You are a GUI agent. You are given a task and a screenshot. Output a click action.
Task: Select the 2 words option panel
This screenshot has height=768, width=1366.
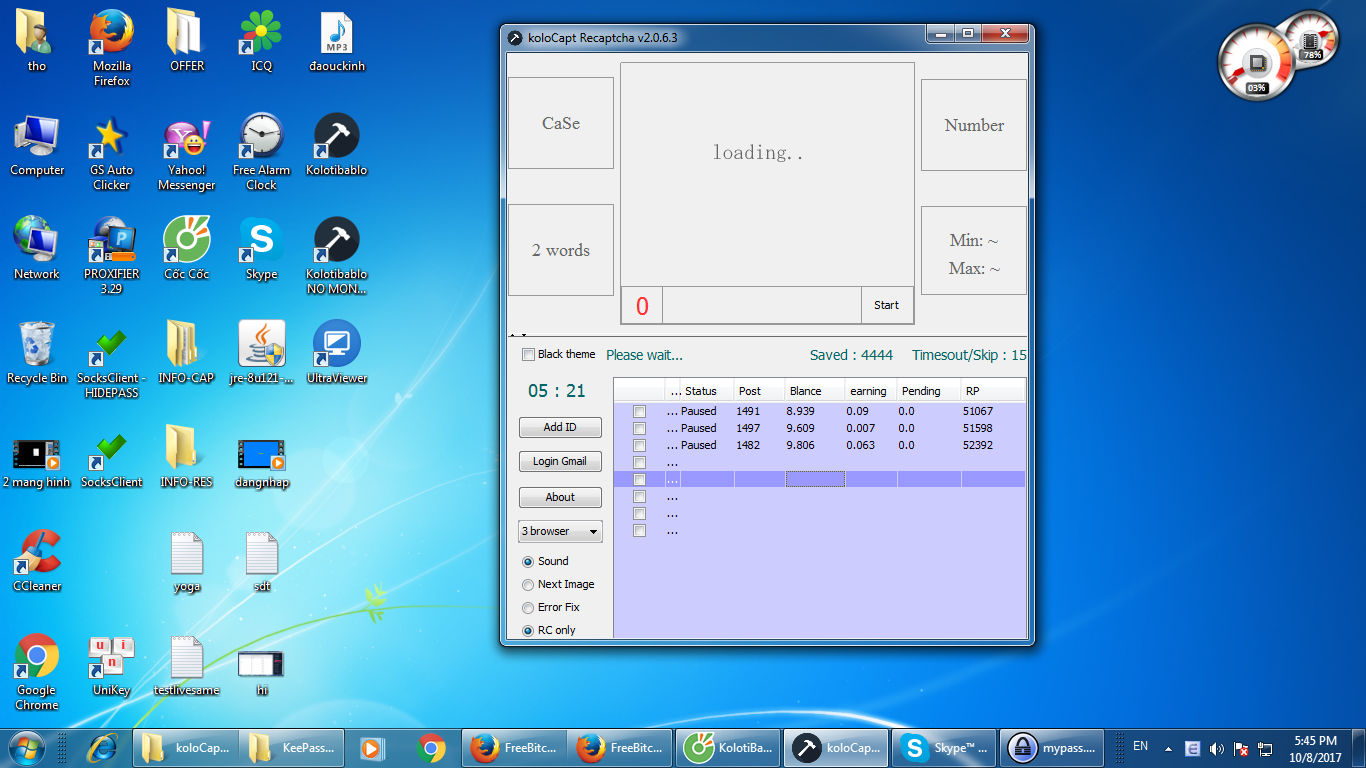(x=561, y=250)
